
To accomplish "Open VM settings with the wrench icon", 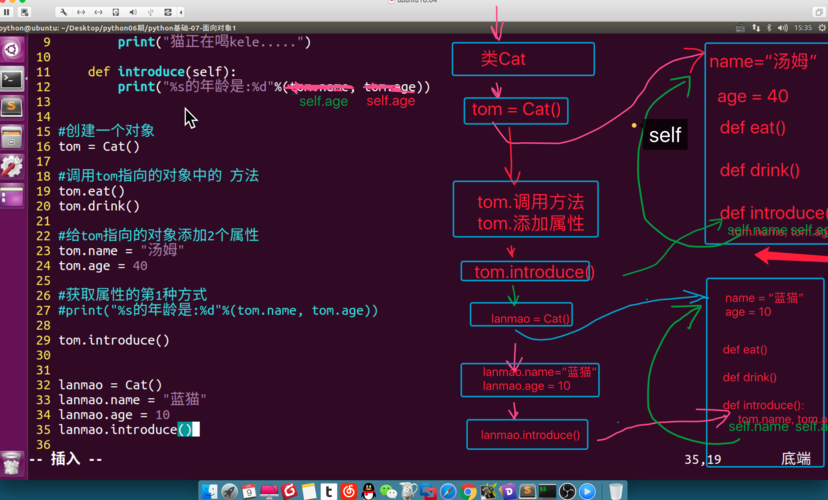I will 63,12.
